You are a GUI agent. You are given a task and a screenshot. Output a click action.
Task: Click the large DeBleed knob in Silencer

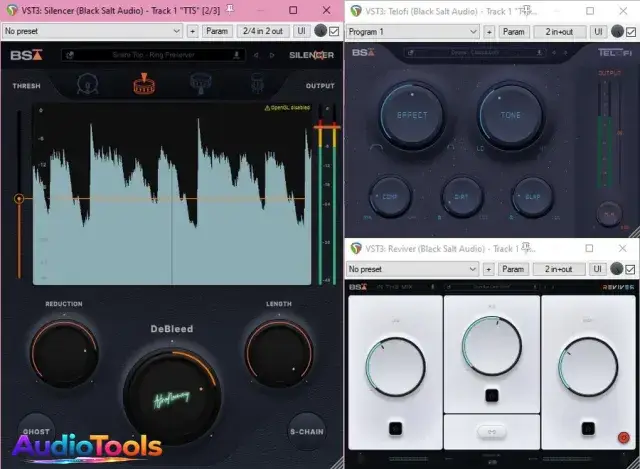[172, 396]
